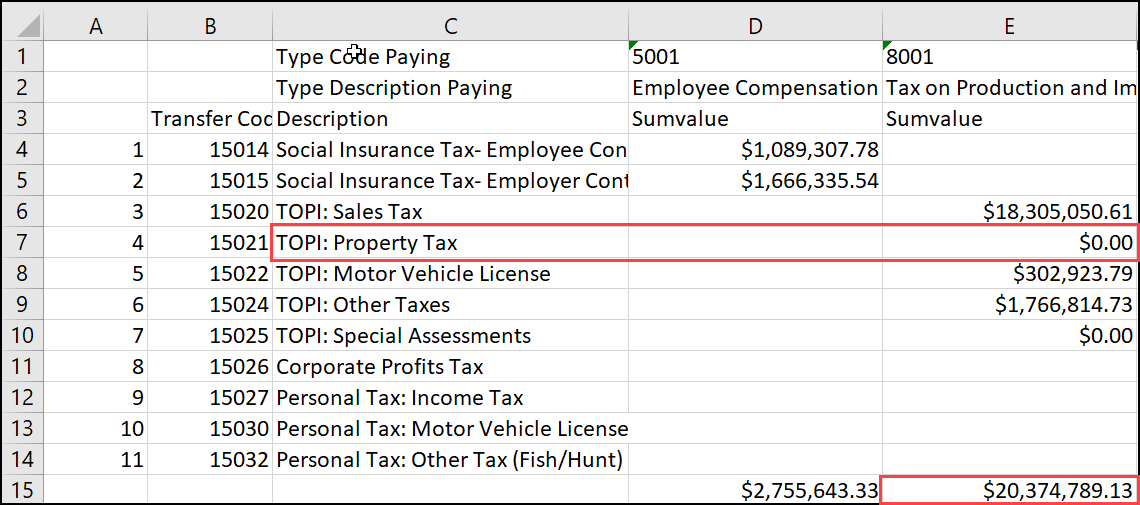Click the TOPI: Property Tax cell
Viewport: 1140px width, 505px height.
451,243
